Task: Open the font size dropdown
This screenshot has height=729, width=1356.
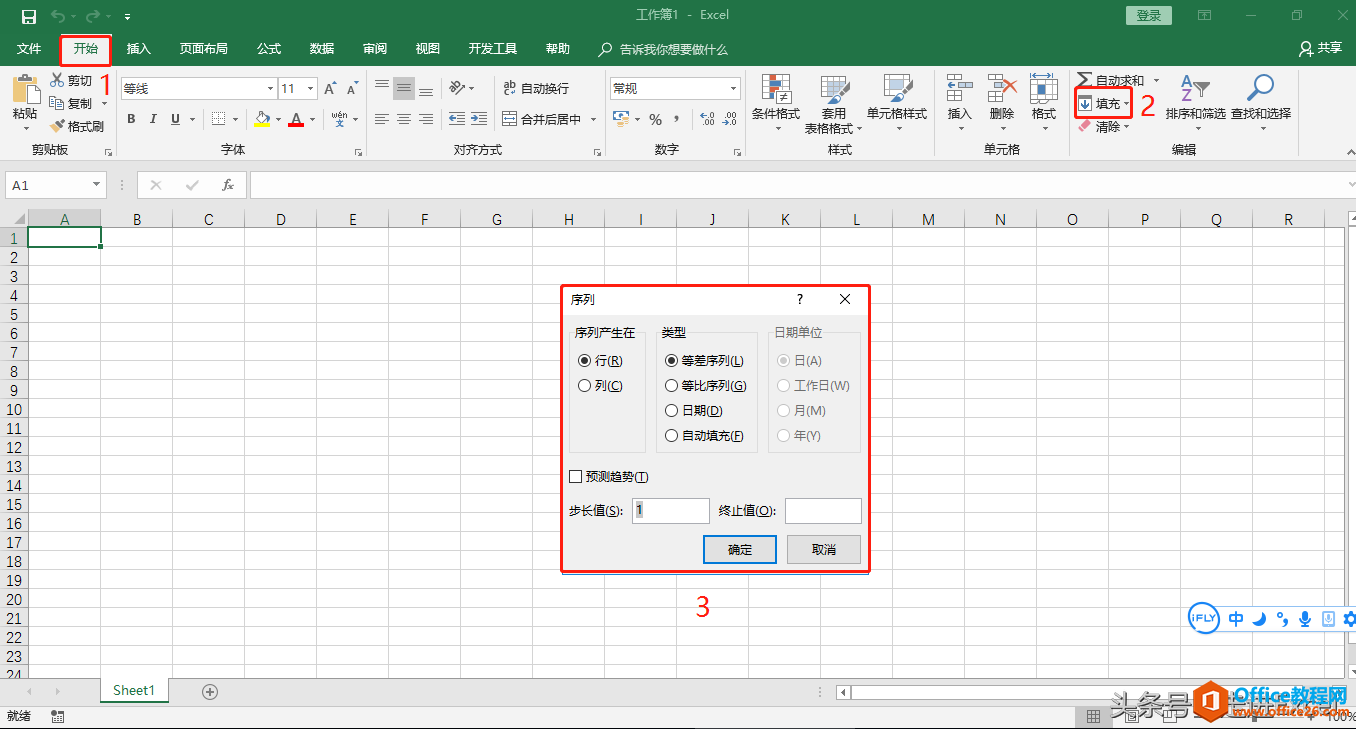Action: coord(310,89)
